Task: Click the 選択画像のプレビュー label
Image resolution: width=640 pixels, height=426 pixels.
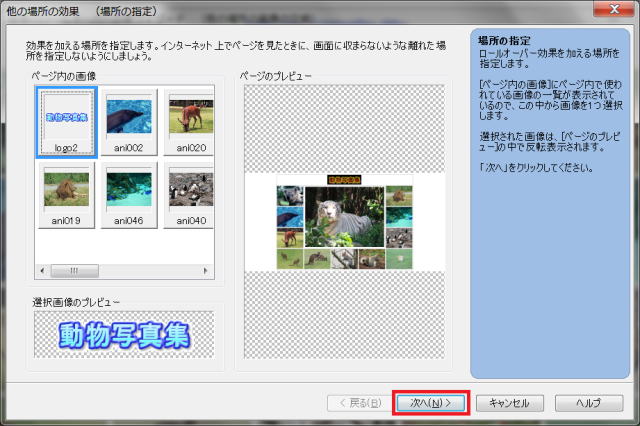Action: tap(76, 302)
